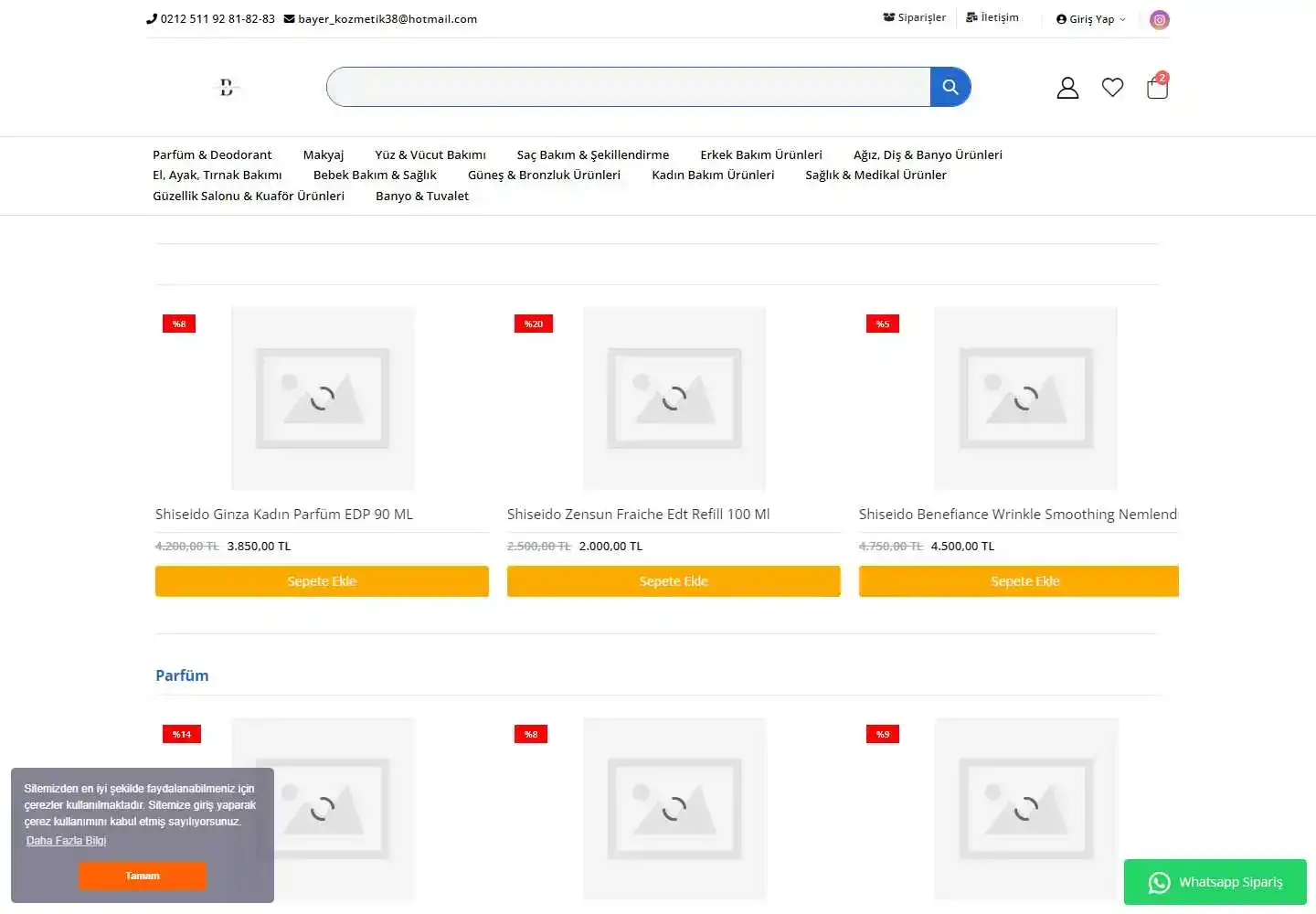This screenshot has width=1316, height=914.
Task: Open Parfüm & Deodorant category
Action: [212, 154]
